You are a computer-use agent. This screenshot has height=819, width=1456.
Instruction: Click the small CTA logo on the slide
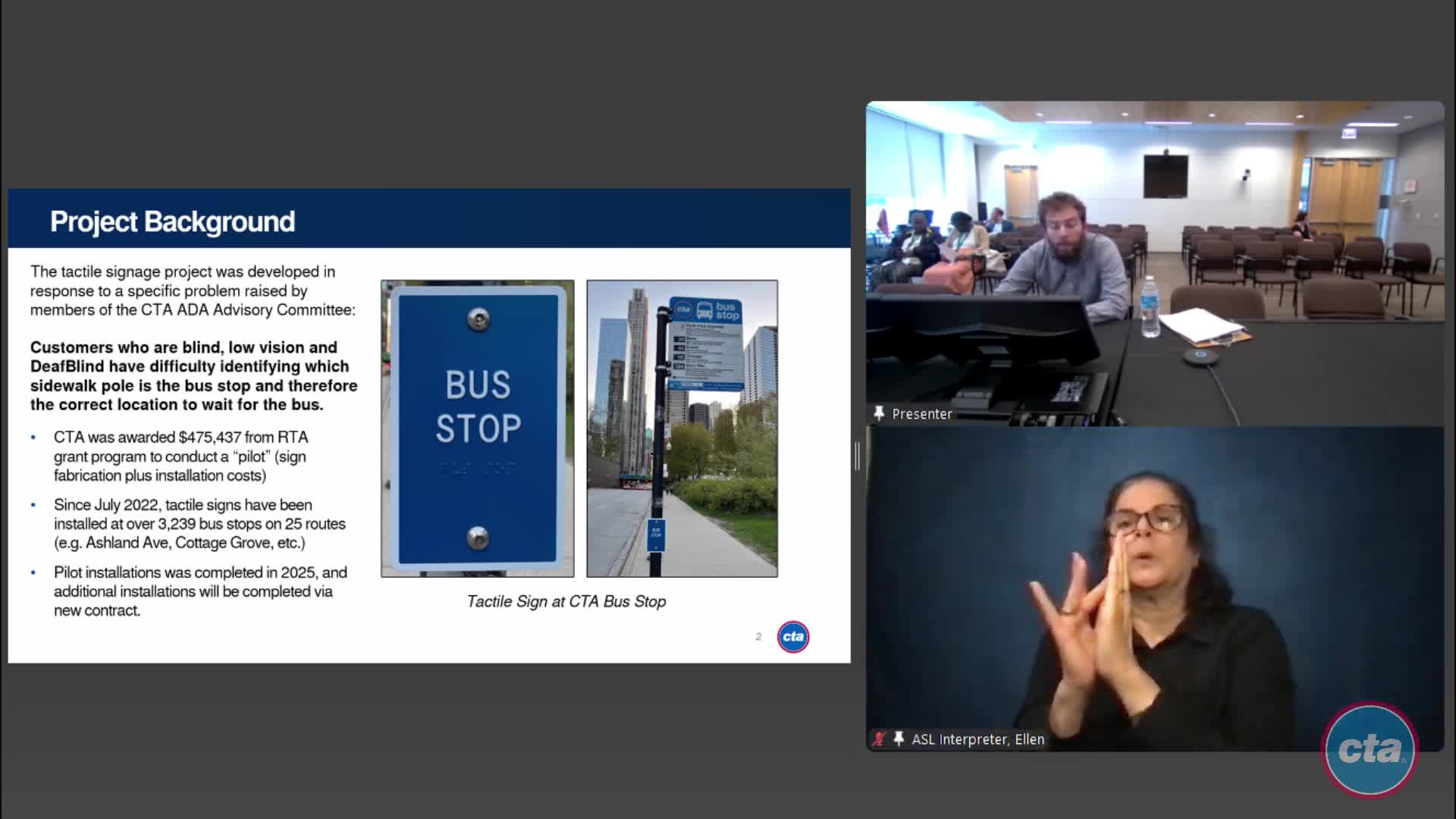pos(793,636)
